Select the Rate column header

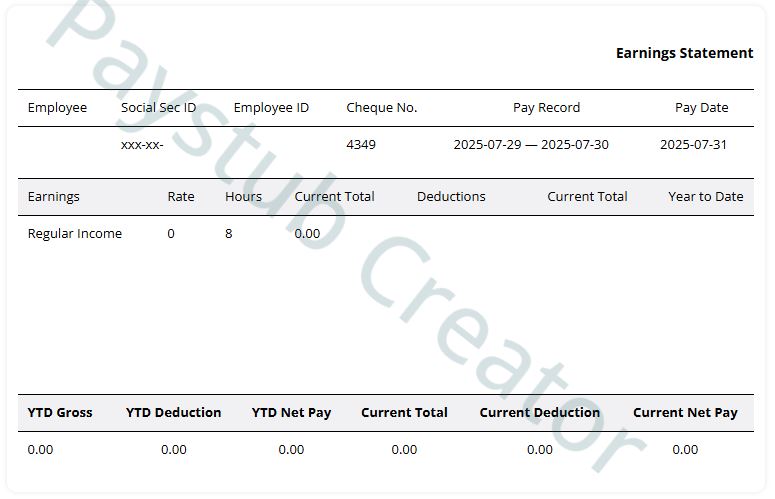click(x=181, y=197)
